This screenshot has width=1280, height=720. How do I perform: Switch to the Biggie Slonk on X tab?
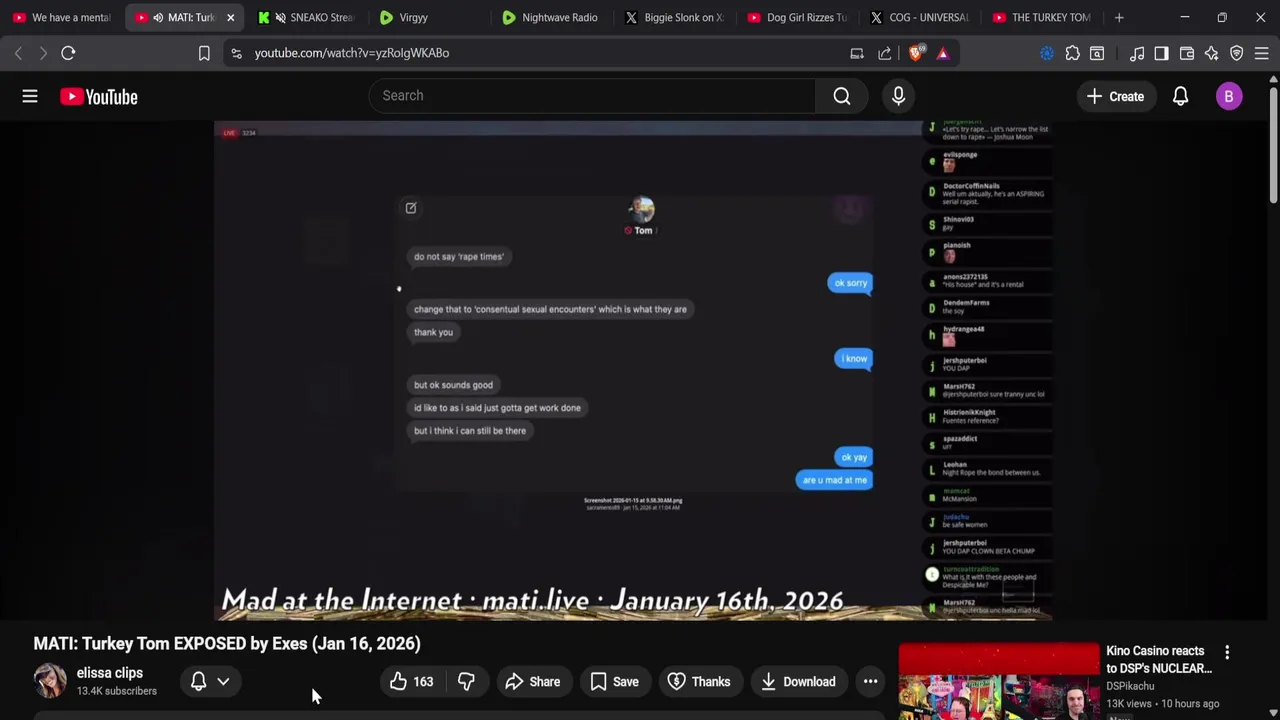[x=674, y=17]
